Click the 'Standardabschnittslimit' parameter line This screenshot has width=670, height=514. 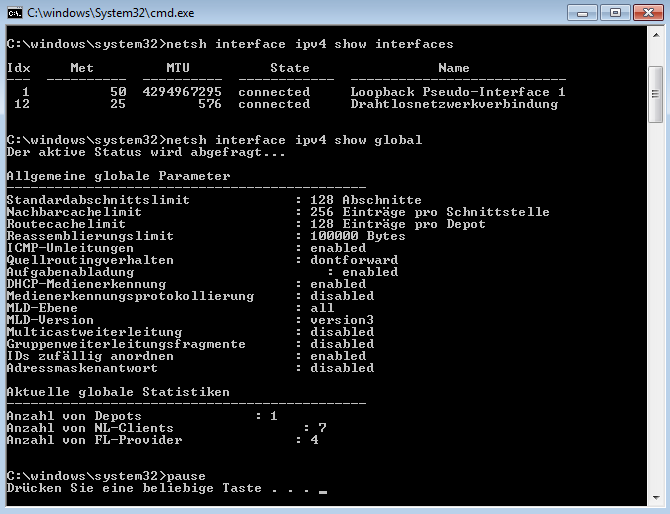98,200
